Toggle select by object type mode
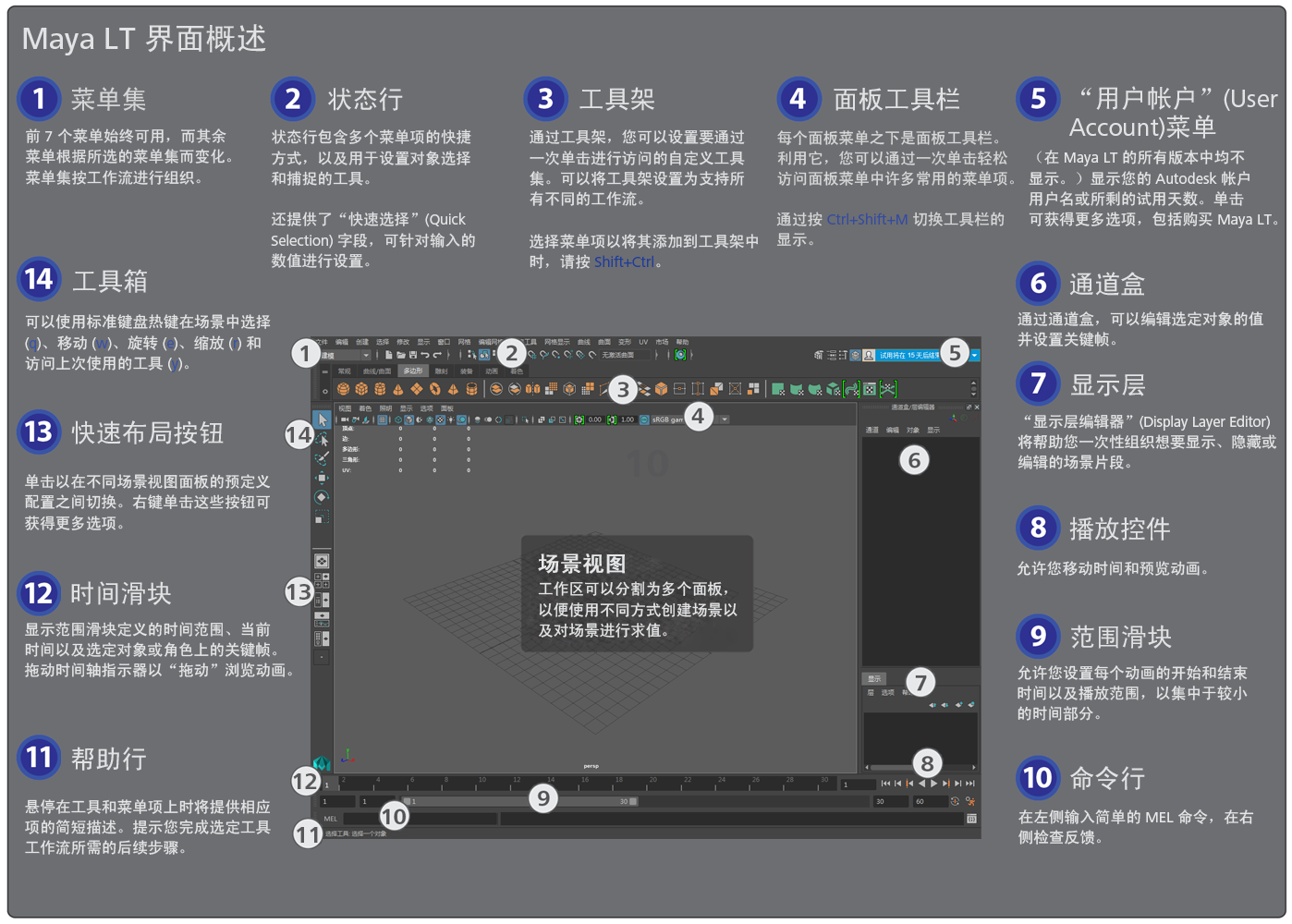 (x=484, y=355)
